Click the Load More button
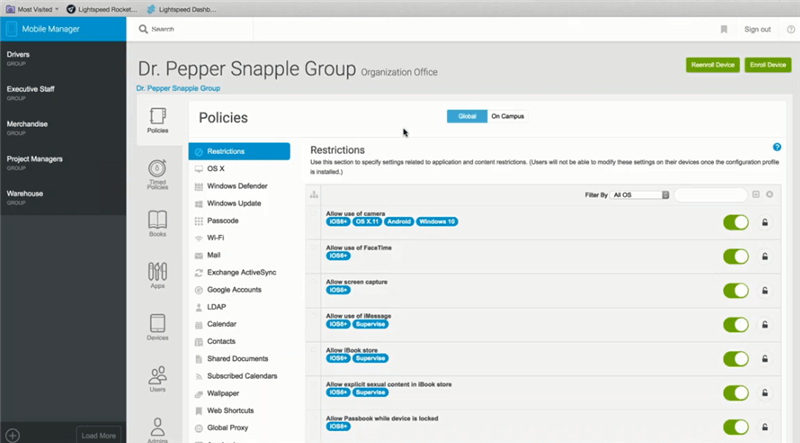Image resolution: width=800 pixels, height=443 pixels. [98, 435]
